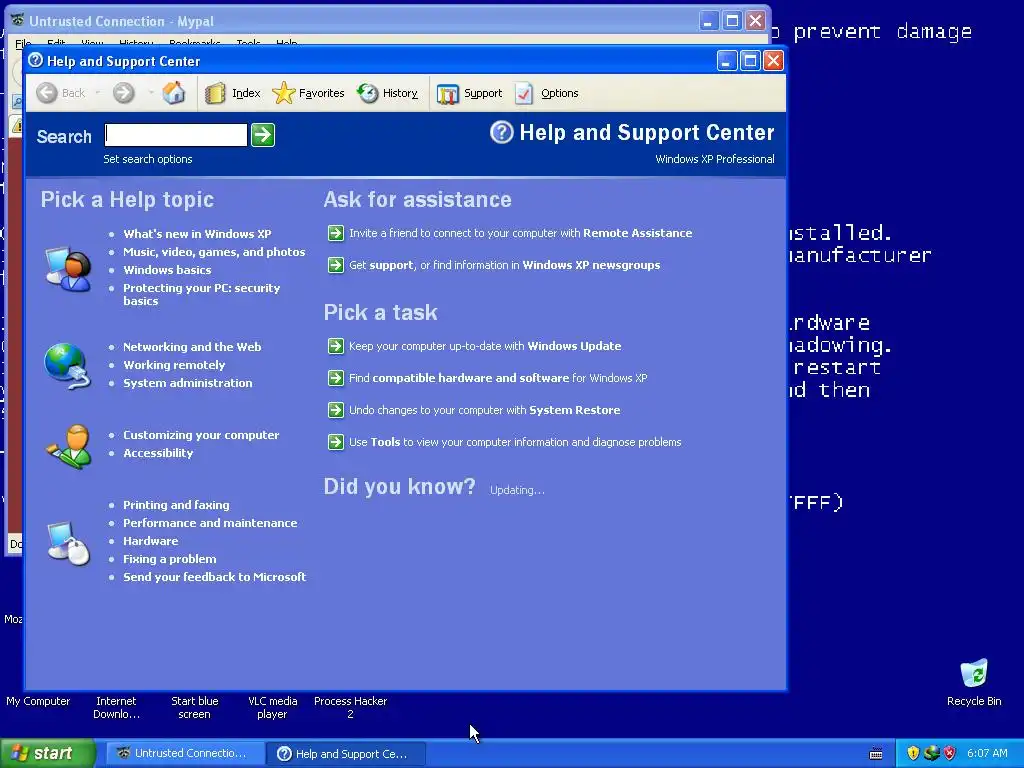This screenshot has width=1024, height=768.
Task: Open History in Help toolbar
Action: (x=388, y=93)
